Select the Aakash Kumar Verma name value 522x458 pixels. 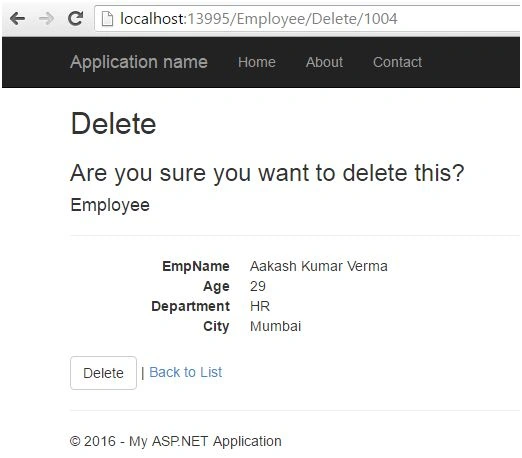click(319, 266)
